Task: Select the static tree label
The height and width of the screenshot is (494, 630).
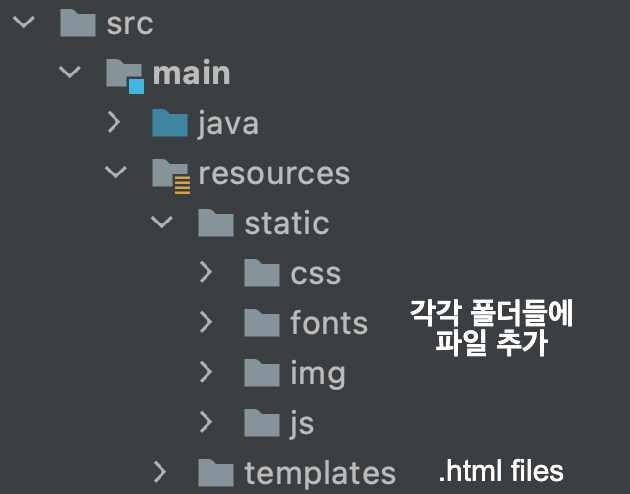Action: (x=287, y=223)
